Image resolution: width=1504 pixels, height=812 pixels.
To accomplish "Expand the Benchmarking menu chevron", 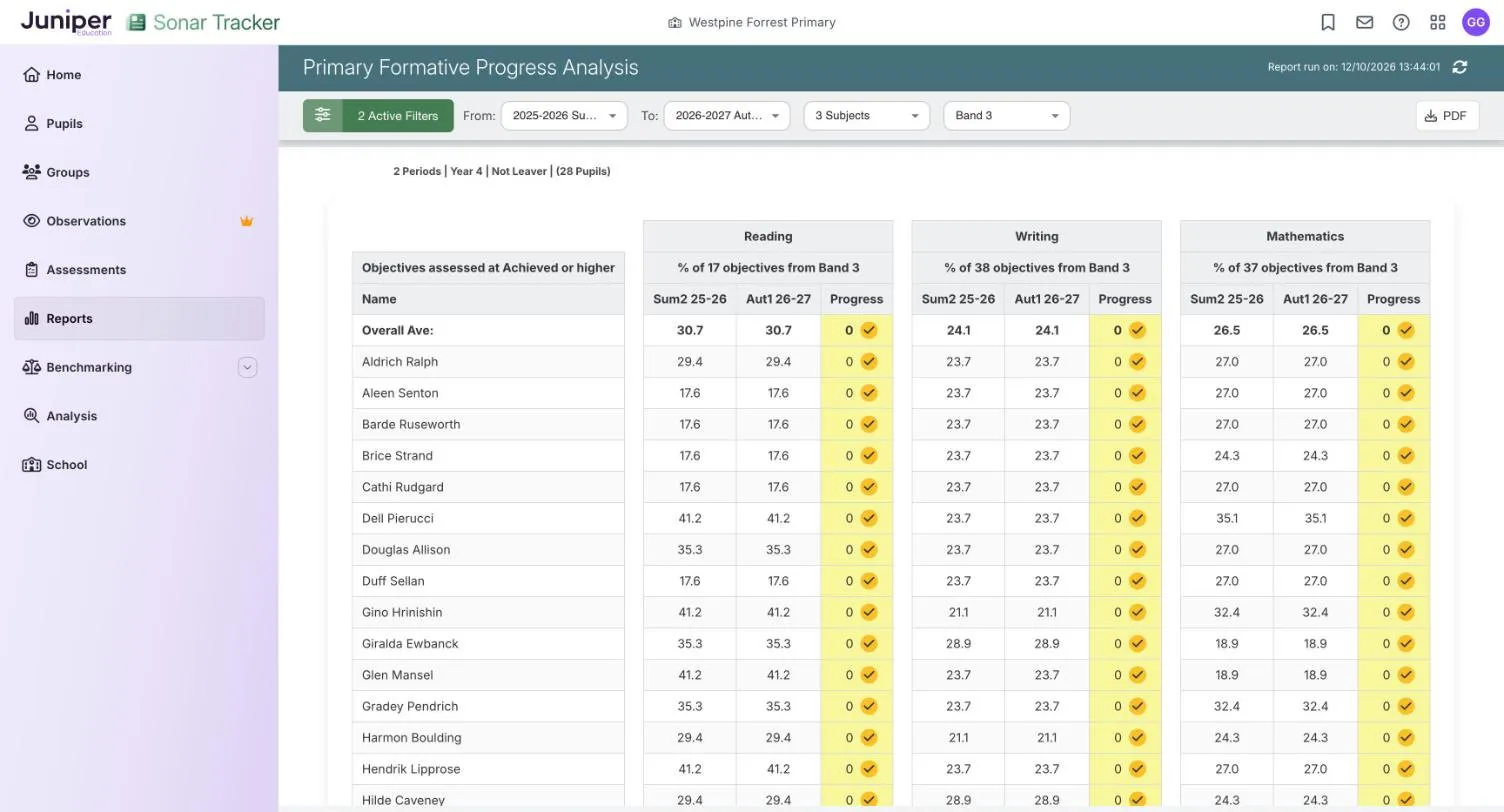I will tap(247, 367).
